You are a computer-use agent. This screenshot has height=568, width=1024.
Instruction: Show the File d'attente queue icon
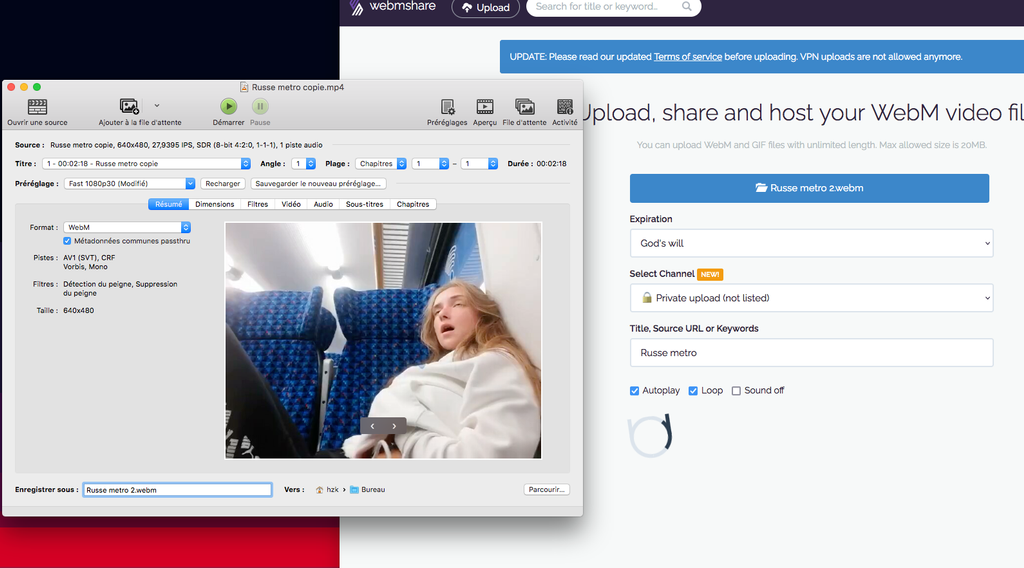pyautogui.click(x=524, y=107)
